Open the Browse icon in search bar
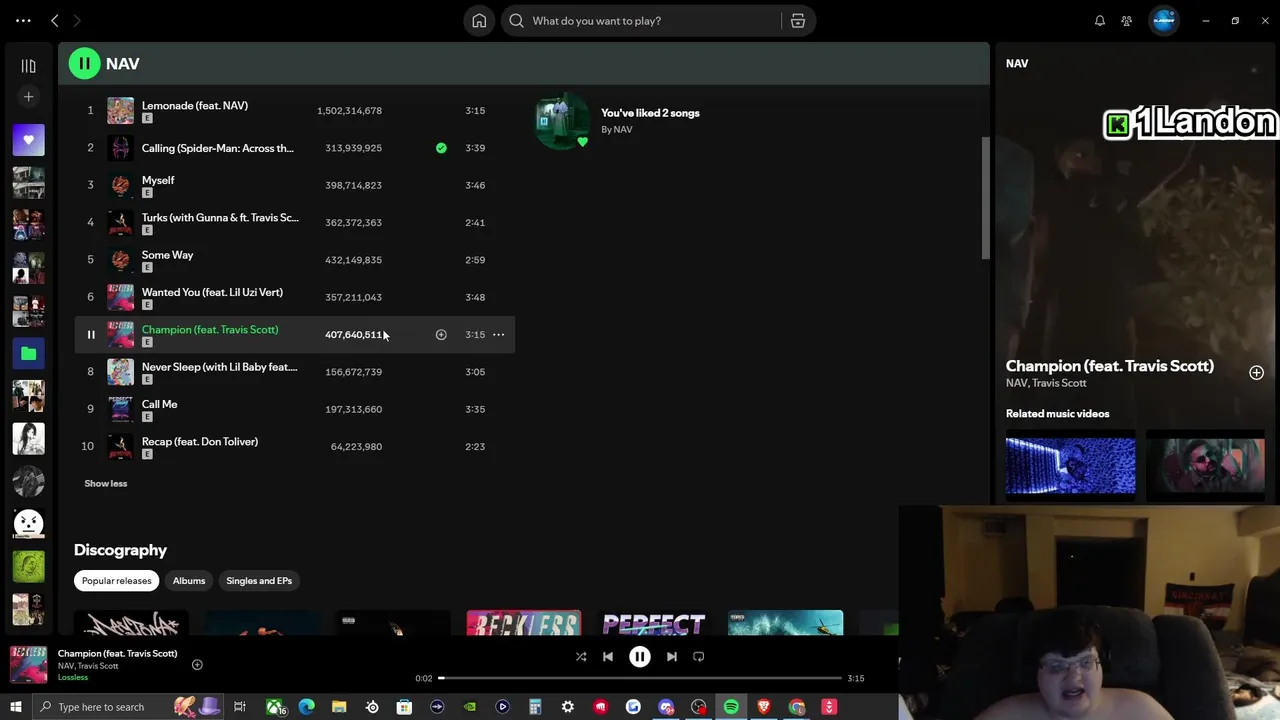1280x720 pixels. (x=798, y=21)
